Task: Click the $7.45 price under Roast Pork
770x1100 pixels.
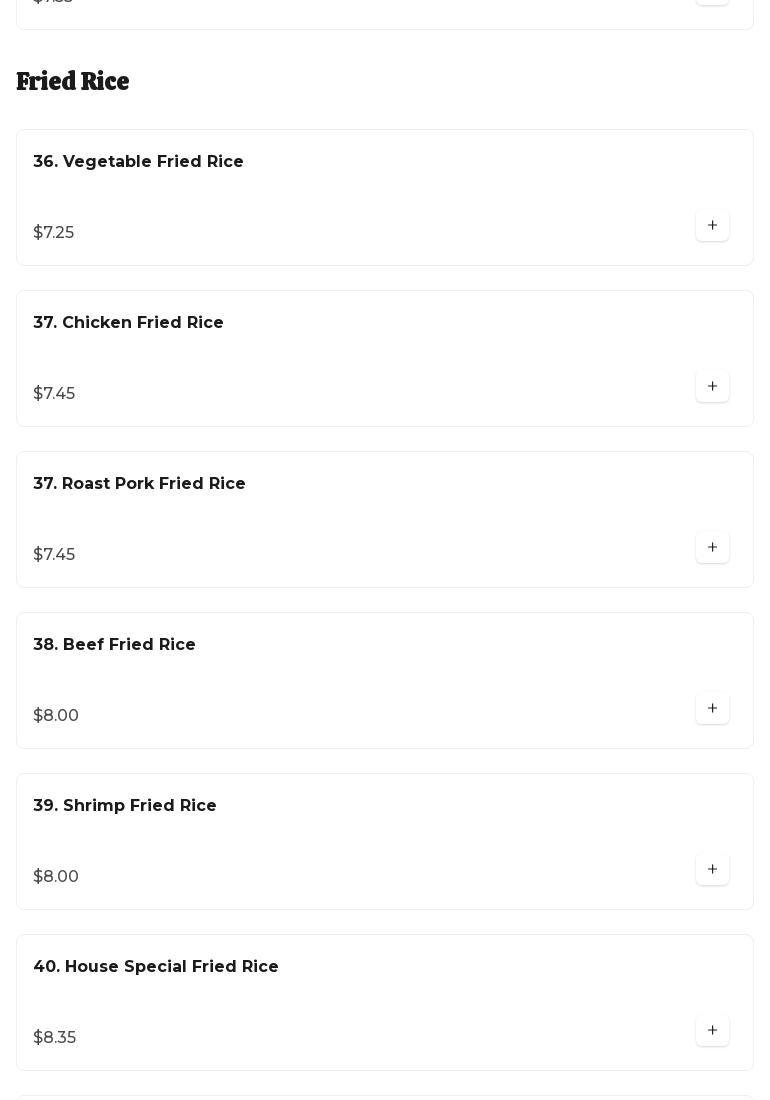Action: [54, 555]
